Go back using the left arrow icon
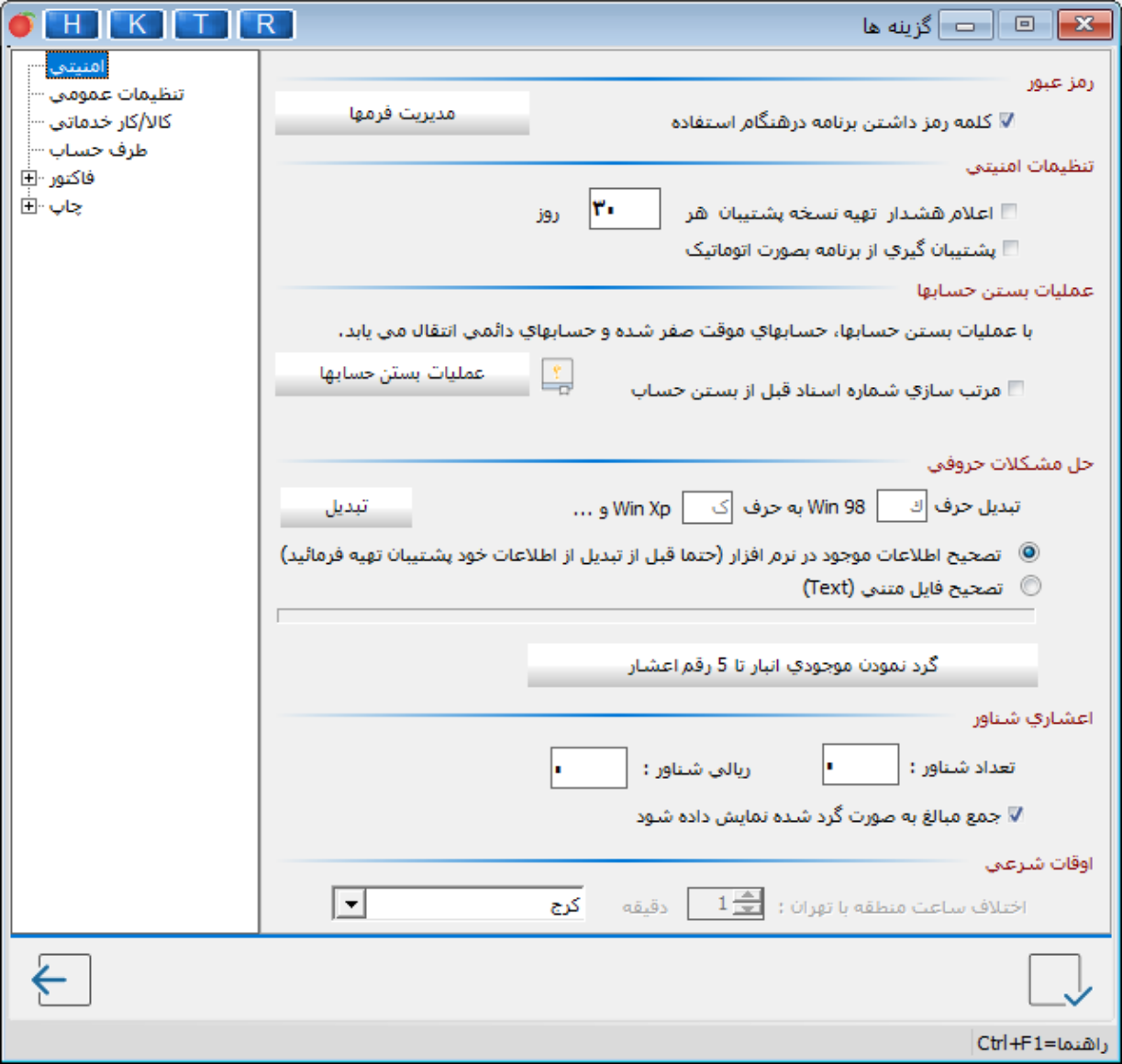This screenshot has width=1122, height=1064. [x=61, y=980]
